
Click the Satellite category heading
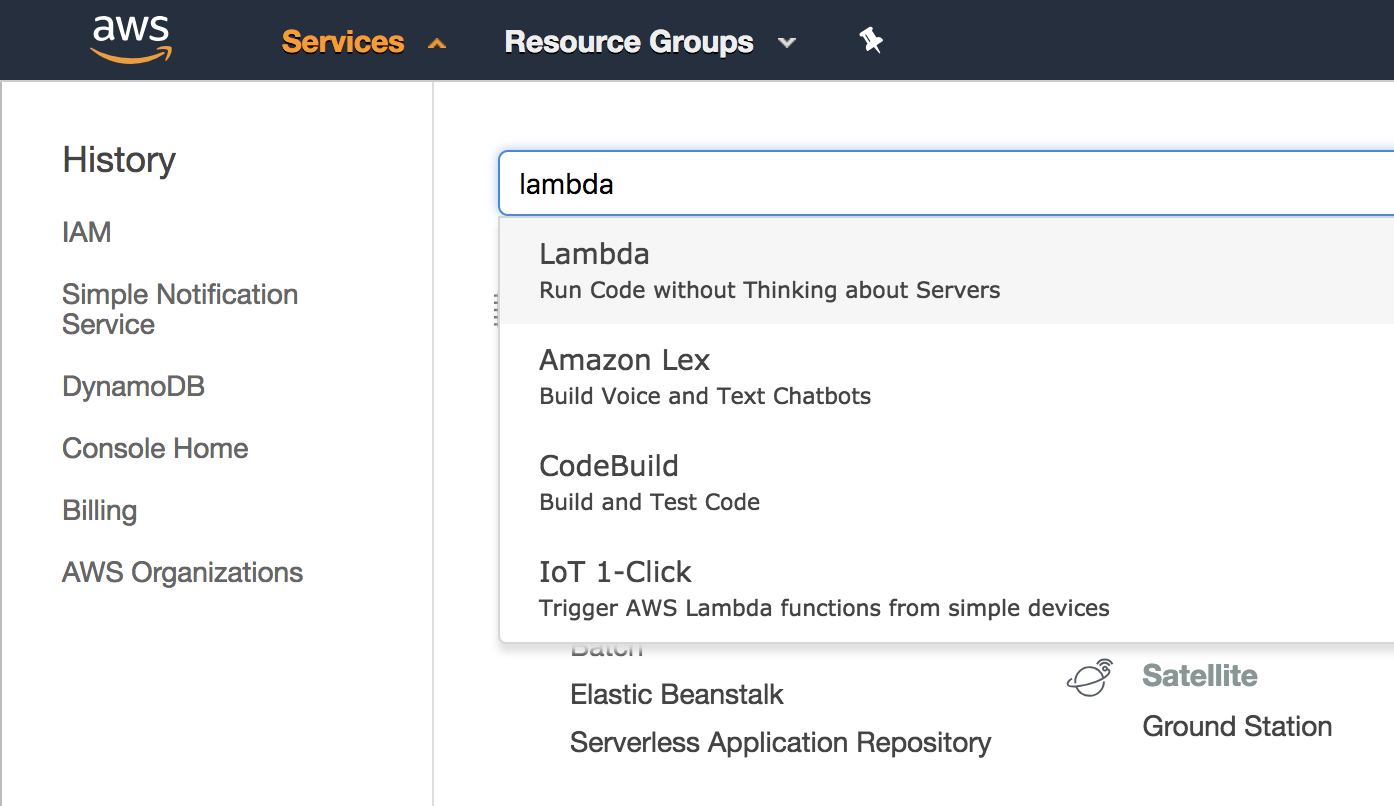point(1200,676)
